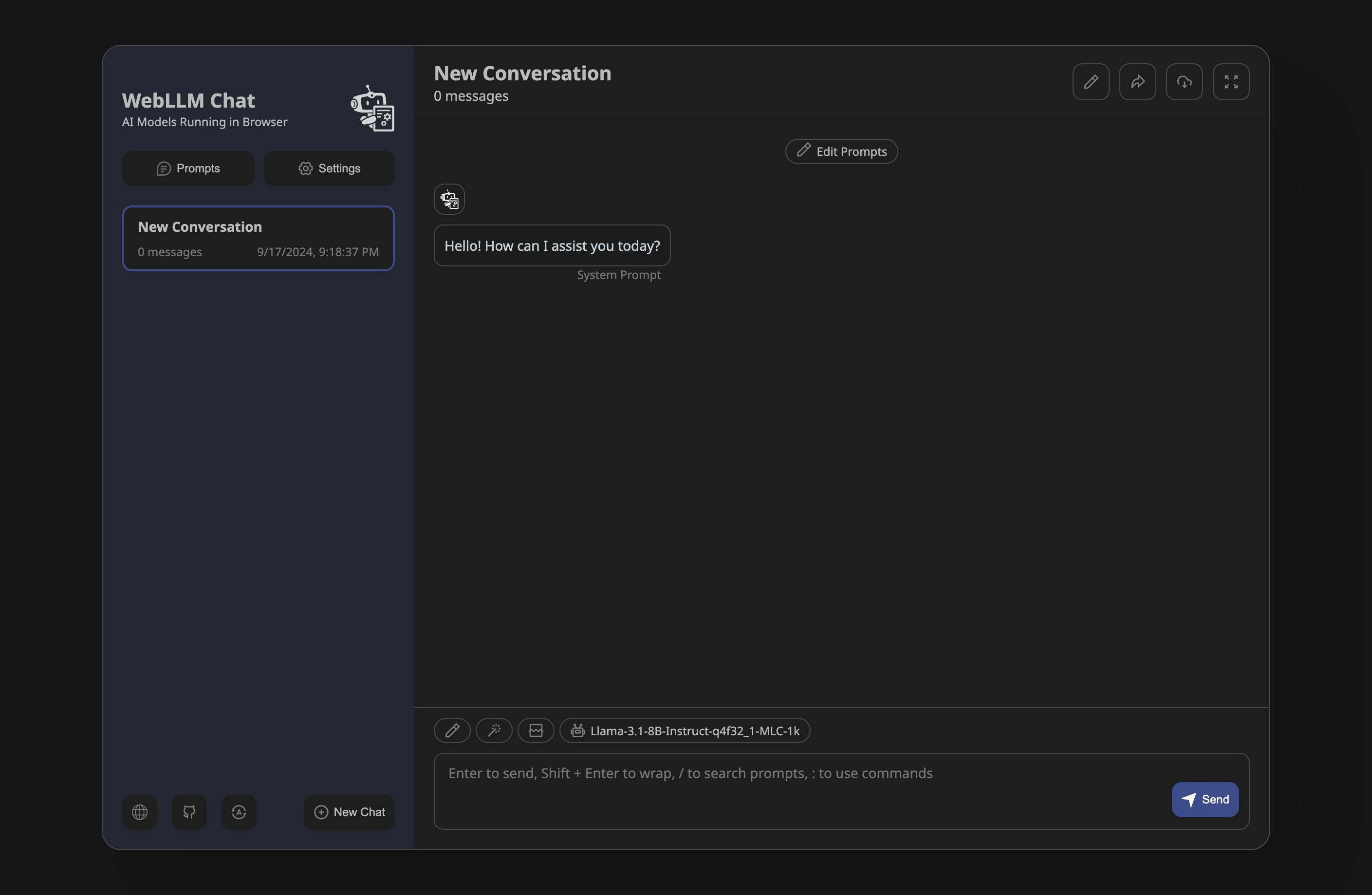The image size is (1372, 895).
Task: Click the pencil edit icon in header
Action: pos(1091,82)
